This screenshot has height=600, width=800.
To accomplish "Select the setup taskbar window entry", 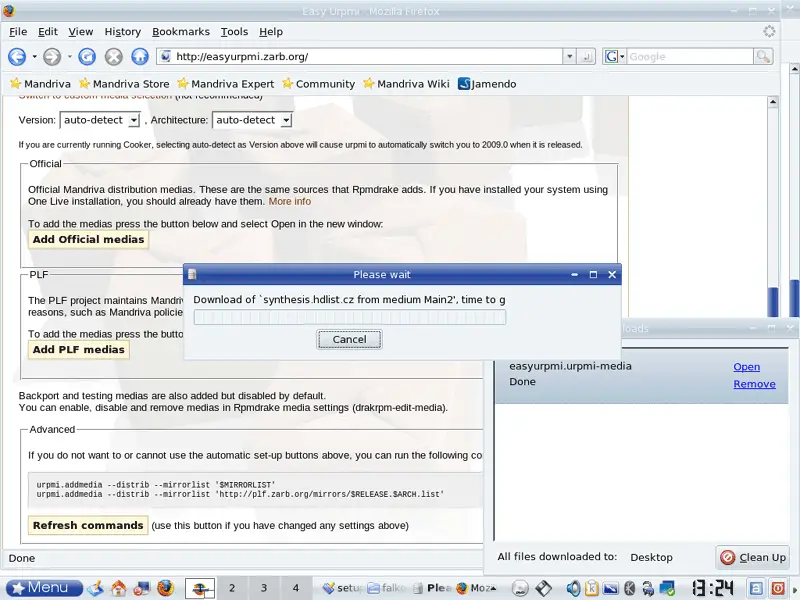I will (343, 588).
